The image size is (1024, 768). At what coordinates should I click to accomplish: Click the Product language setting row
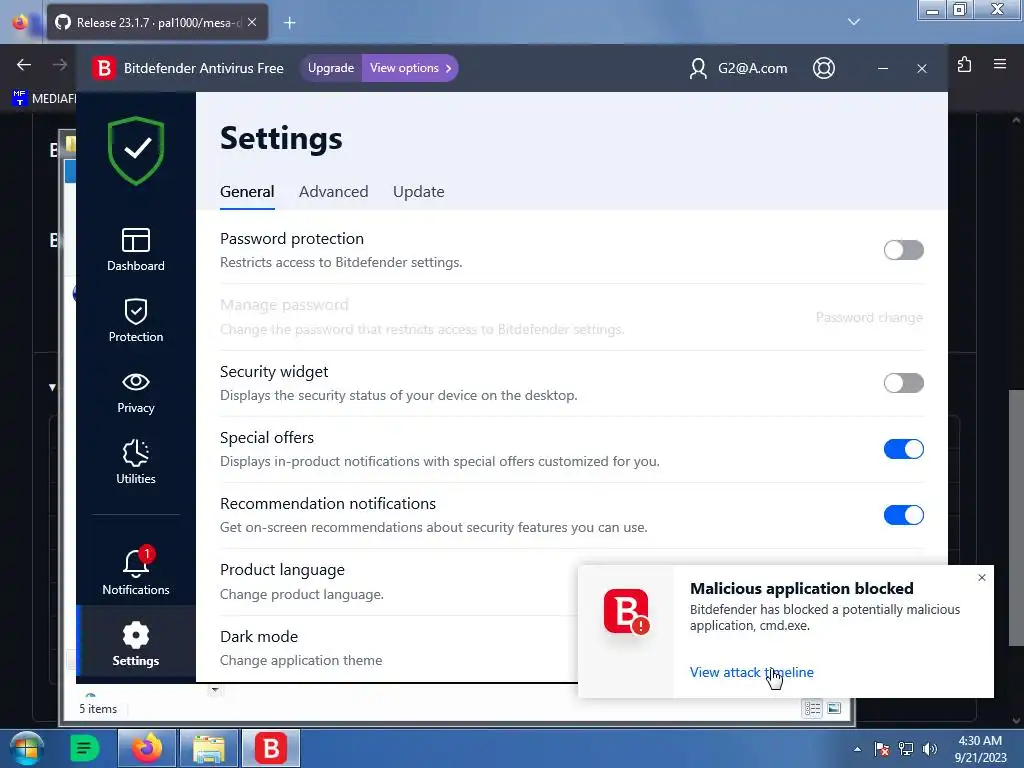398,582
